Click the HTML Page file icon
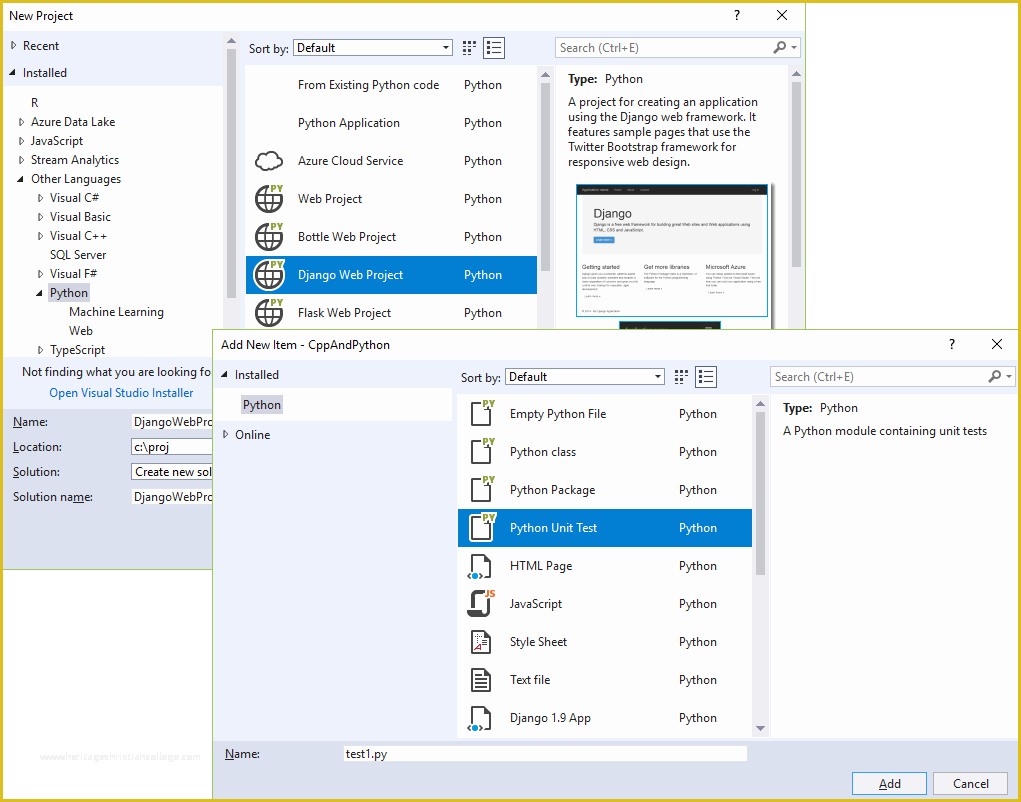This screenshot has width=1021, height=802. (480, 566)
